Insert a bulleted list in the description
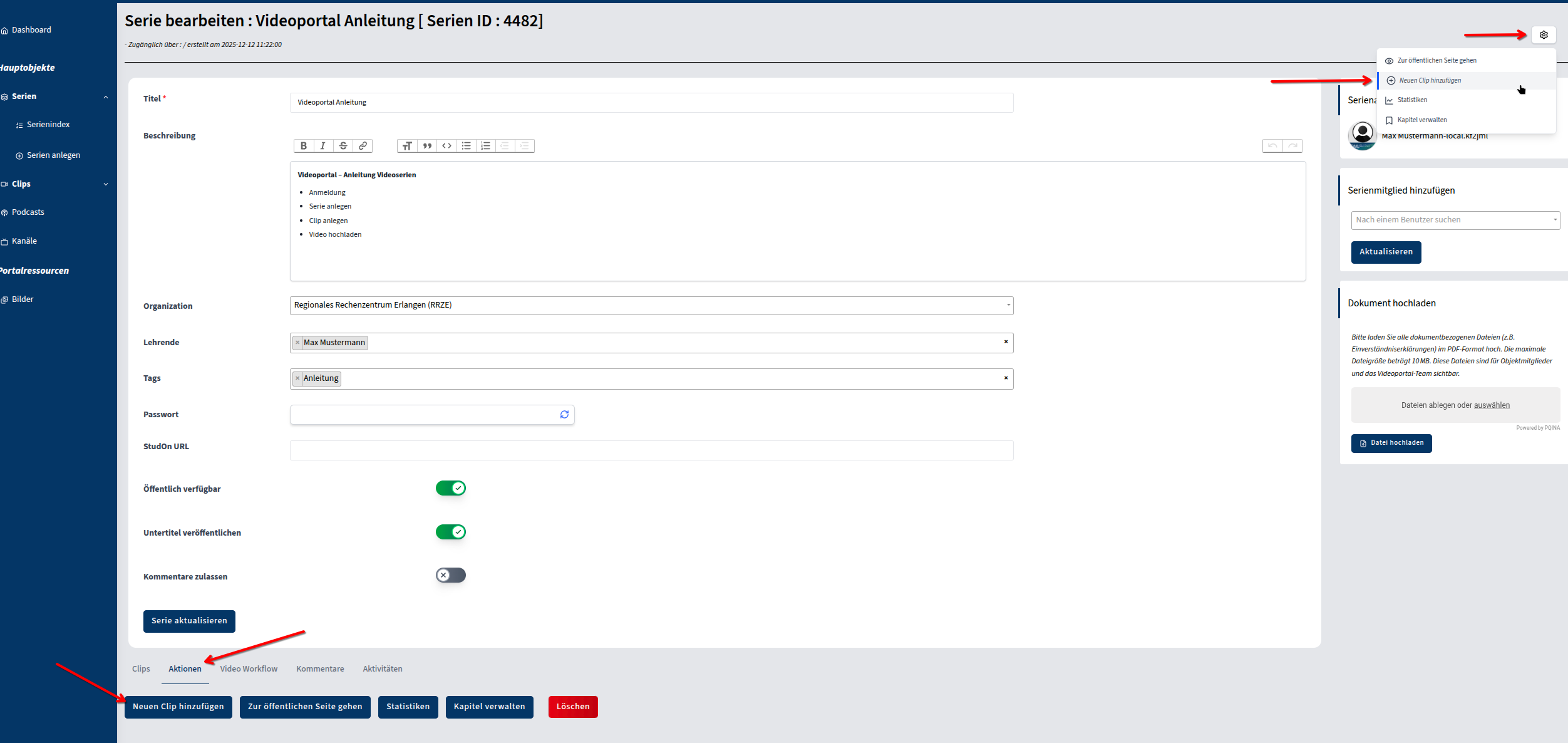The image size is (1568, 743). pos(466,146)
